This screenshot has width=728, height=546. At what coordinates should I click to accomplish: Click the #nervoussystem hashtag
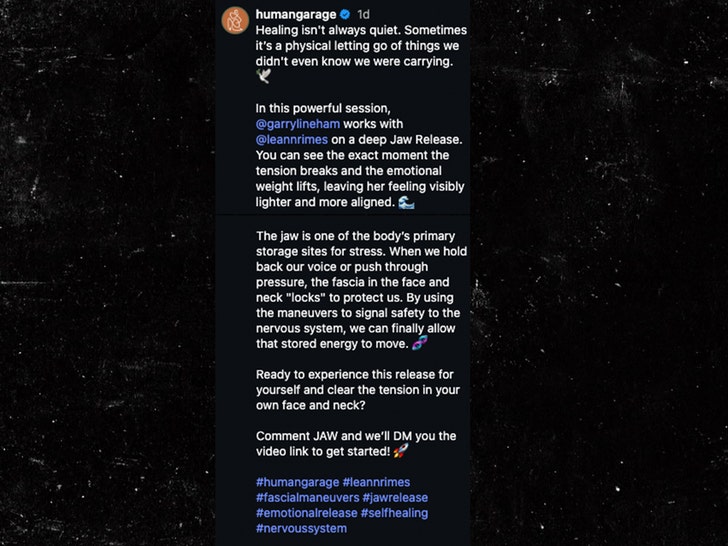pyautogui.click(x=301, y=528)
